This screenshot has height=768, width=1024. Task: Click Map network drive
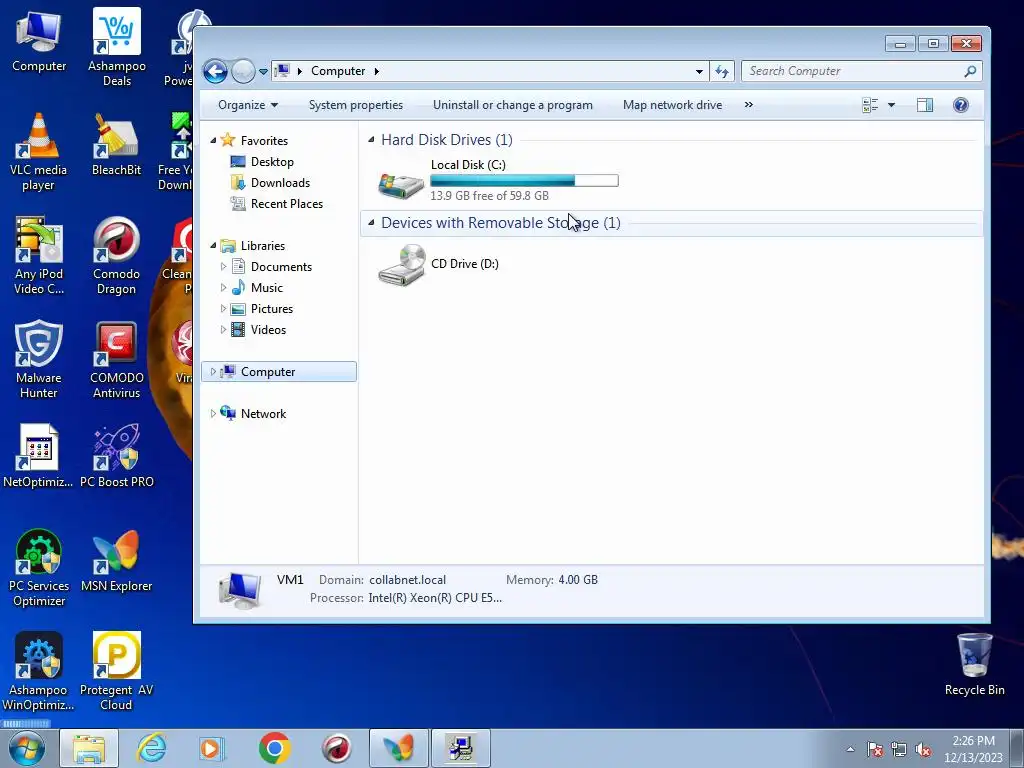[673, 105]
